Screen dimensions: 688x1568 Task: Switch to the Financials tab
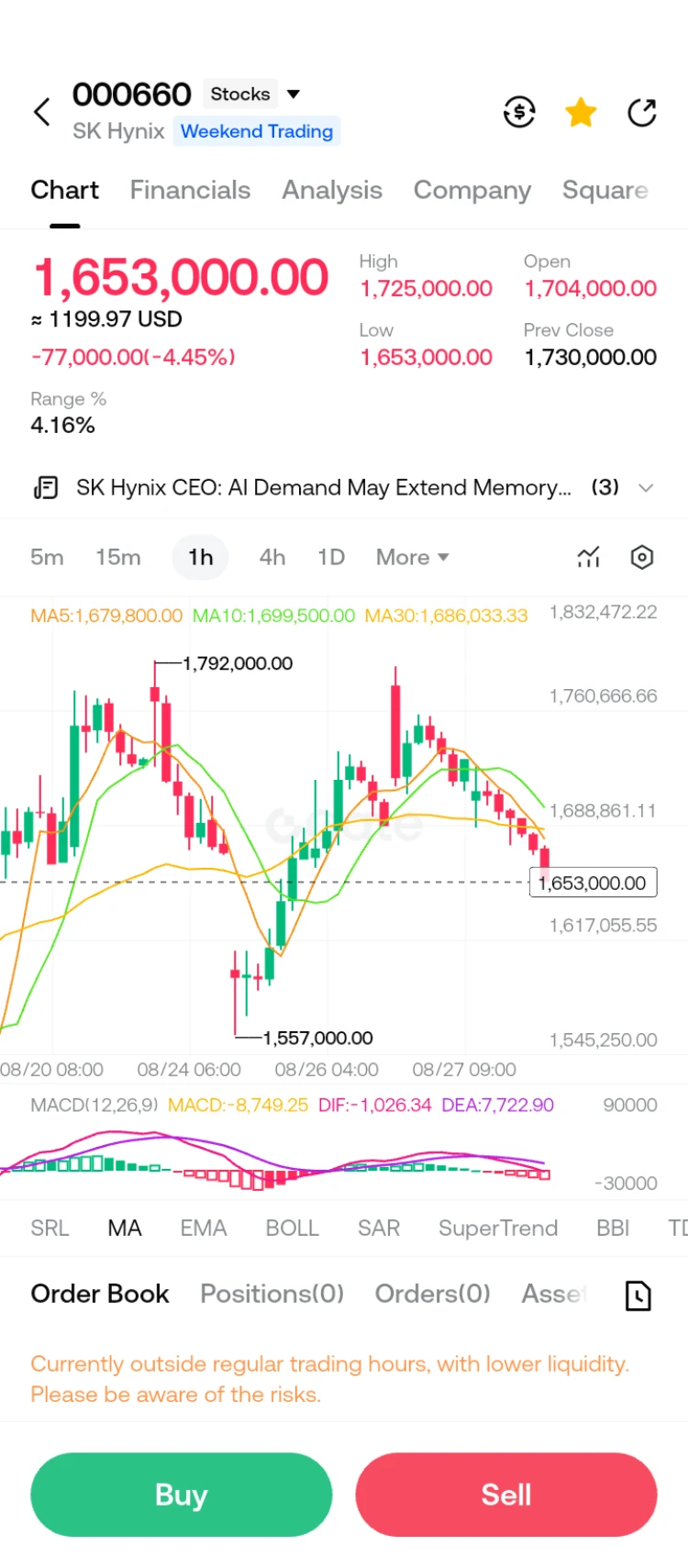[x=190, y=190]
